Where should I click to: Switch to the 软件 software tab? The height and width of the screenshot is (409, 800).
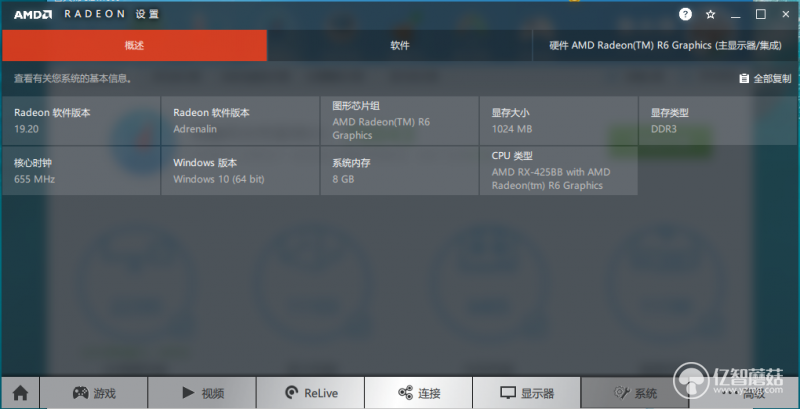click(400, 45)
